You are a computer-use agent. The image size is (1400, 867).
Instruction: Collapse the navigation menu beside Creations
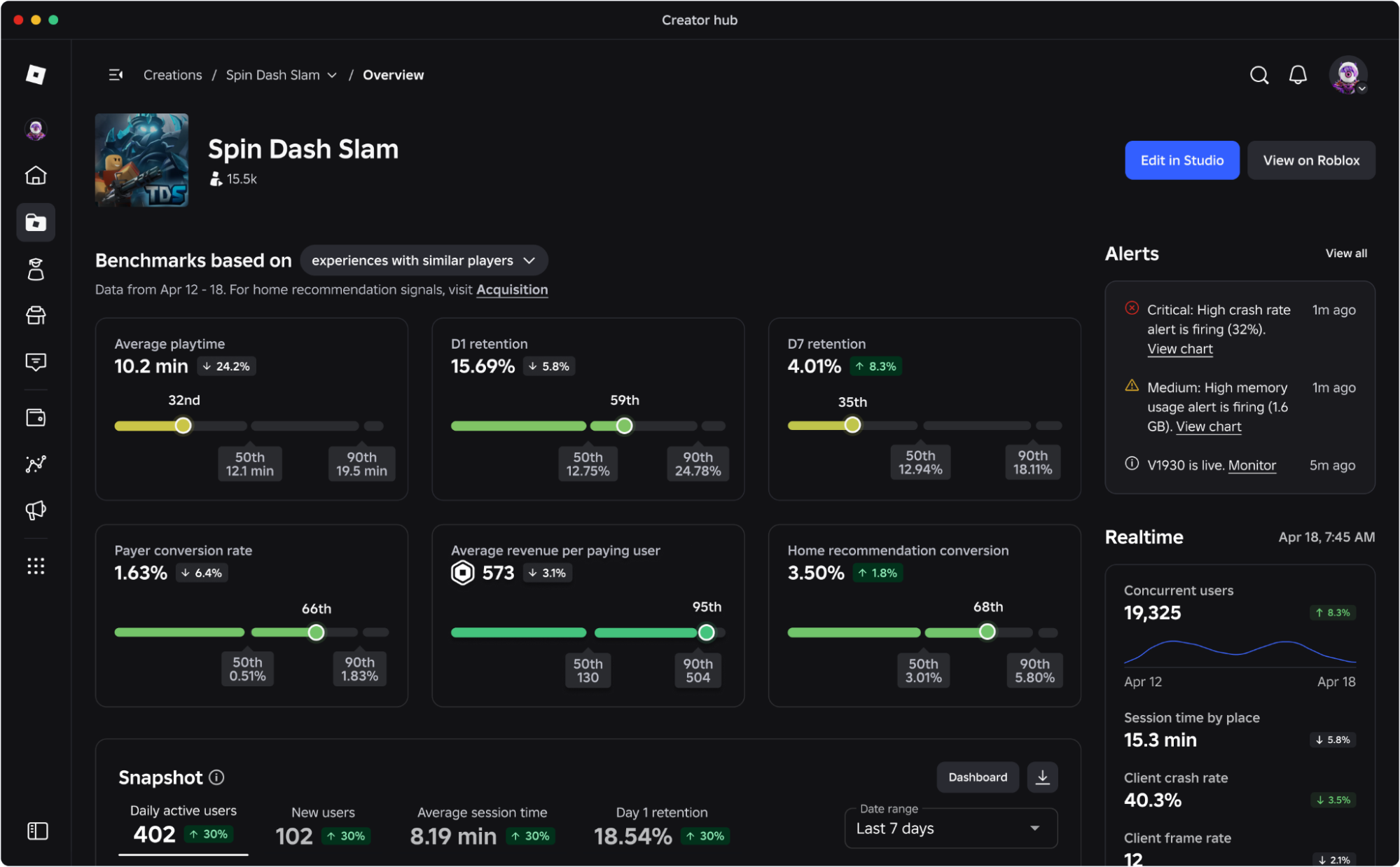116,75
